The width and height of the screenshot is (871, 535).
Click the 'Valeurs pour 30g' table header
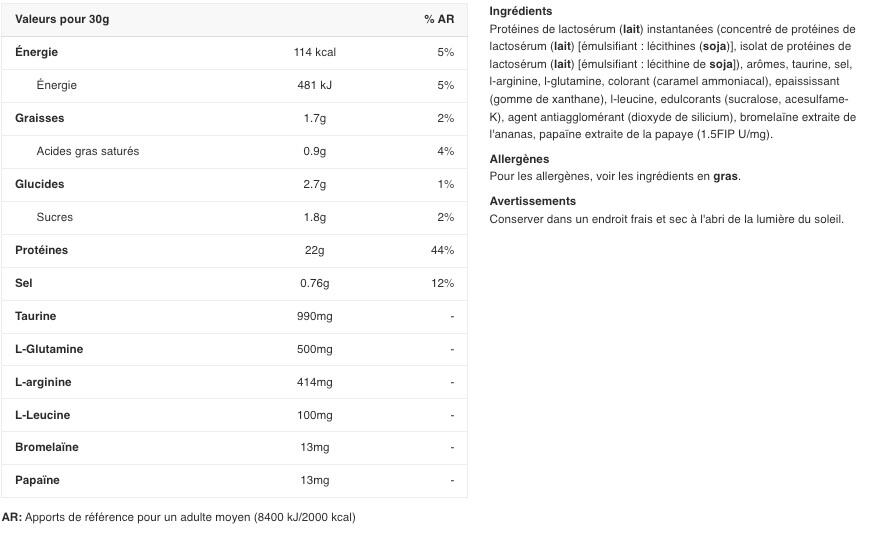[62, 19]
